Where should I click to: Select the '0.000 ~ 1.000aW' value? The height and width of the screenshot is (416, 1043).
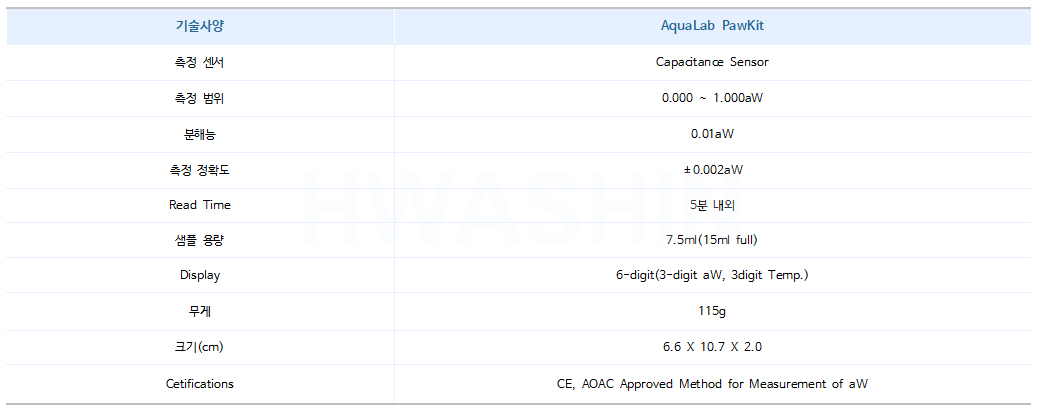click(x=712, y=99)
